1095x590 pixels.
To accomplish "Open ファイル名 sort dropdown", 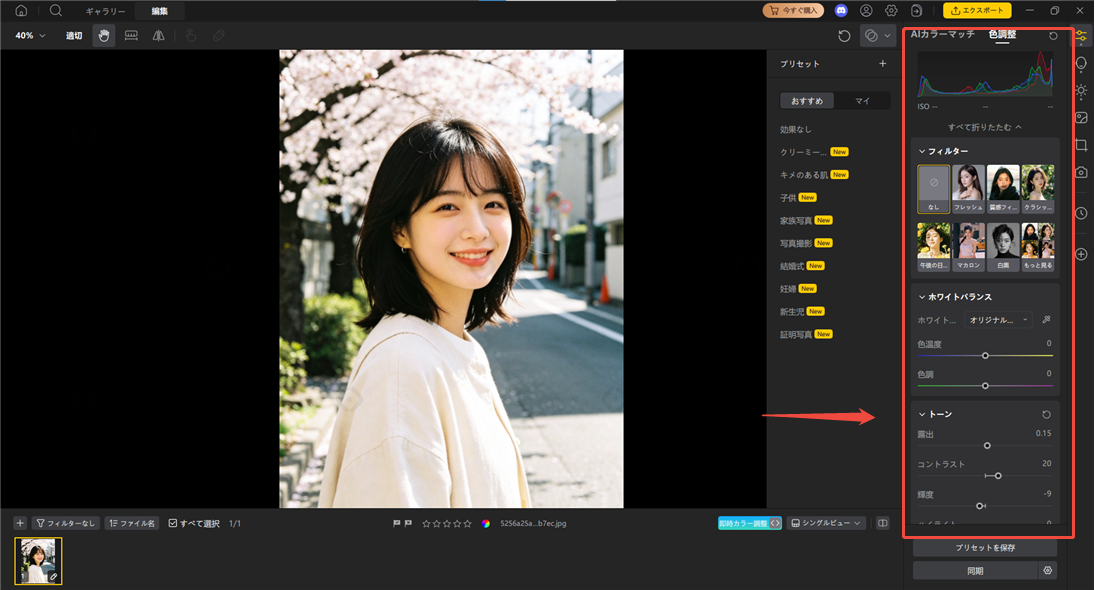I will (x=132, y=523).
